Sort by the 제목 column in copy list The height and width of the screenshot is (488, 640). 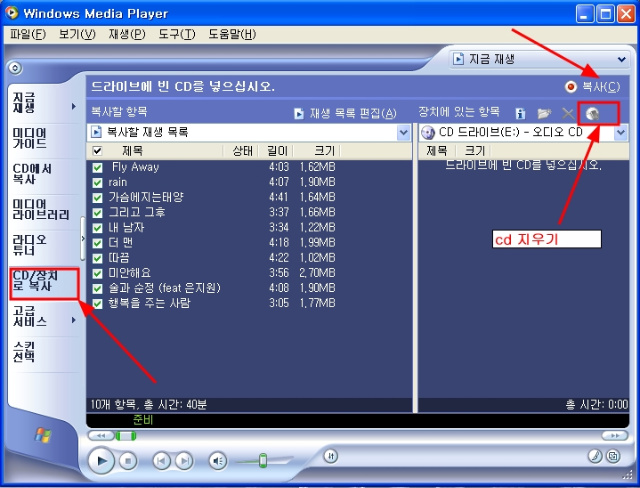coord(132,151)
